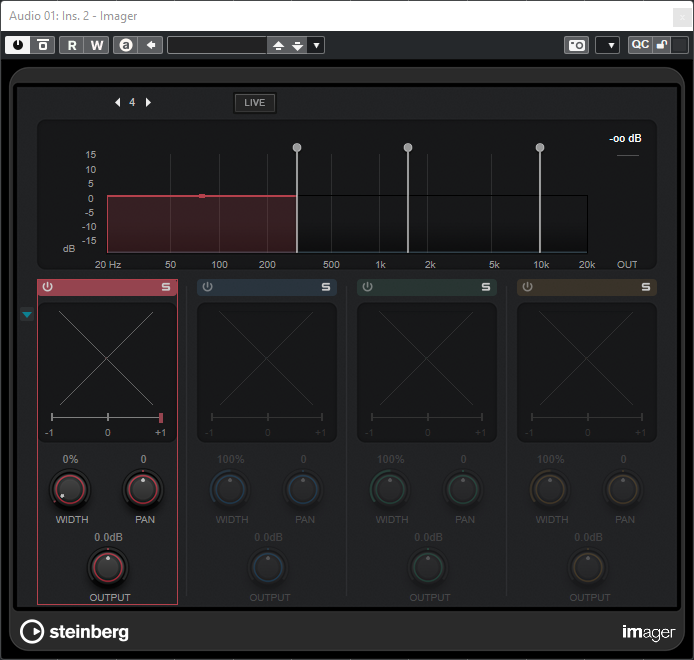The width and height of the screenshot is (694, 660).
Task: Toggle band 4 brown power button
Action: click(528, 287)
